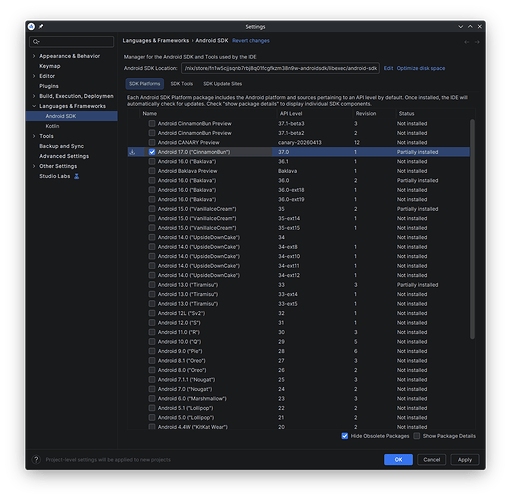Expand Appearance & Behavior section
This screenshot has height=500, width=510.
tap(34, 56)
